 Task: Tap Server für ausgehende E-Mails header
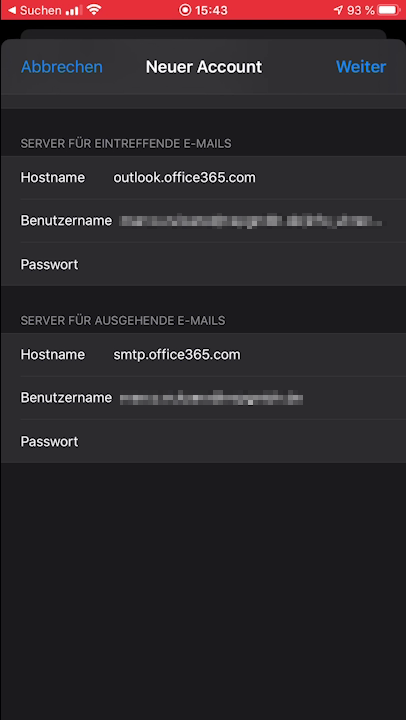[x=123, y=321]
